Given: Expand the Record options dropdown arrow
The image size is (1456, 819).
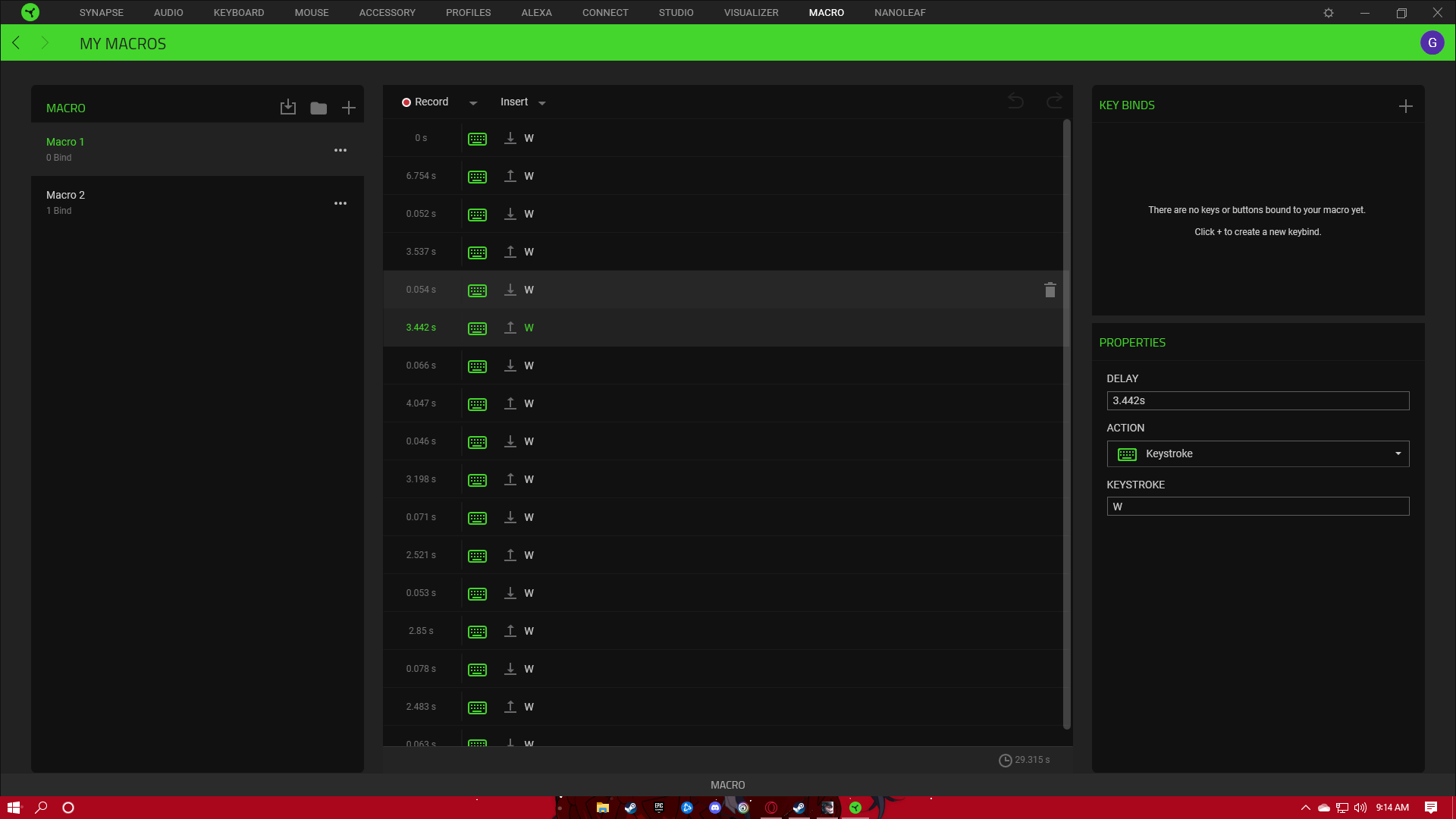Looking at the screenshot, I should (x=473, y=103).
